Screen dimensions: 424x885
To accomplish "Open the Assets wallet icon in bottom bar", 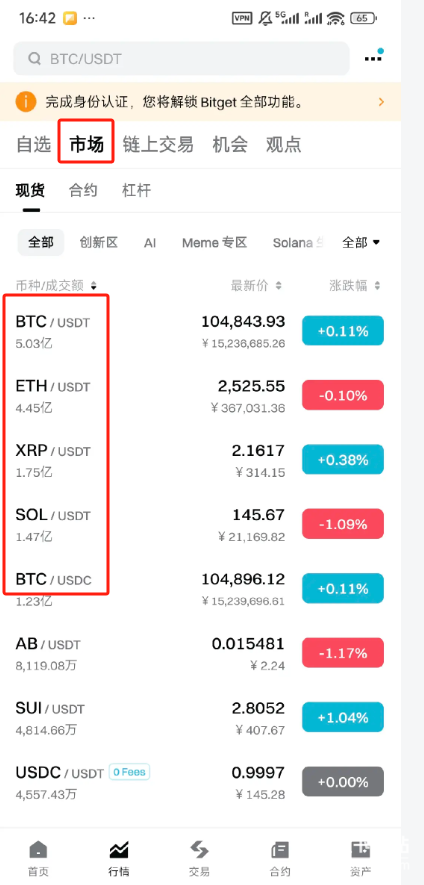I will [x=360, y=849].
